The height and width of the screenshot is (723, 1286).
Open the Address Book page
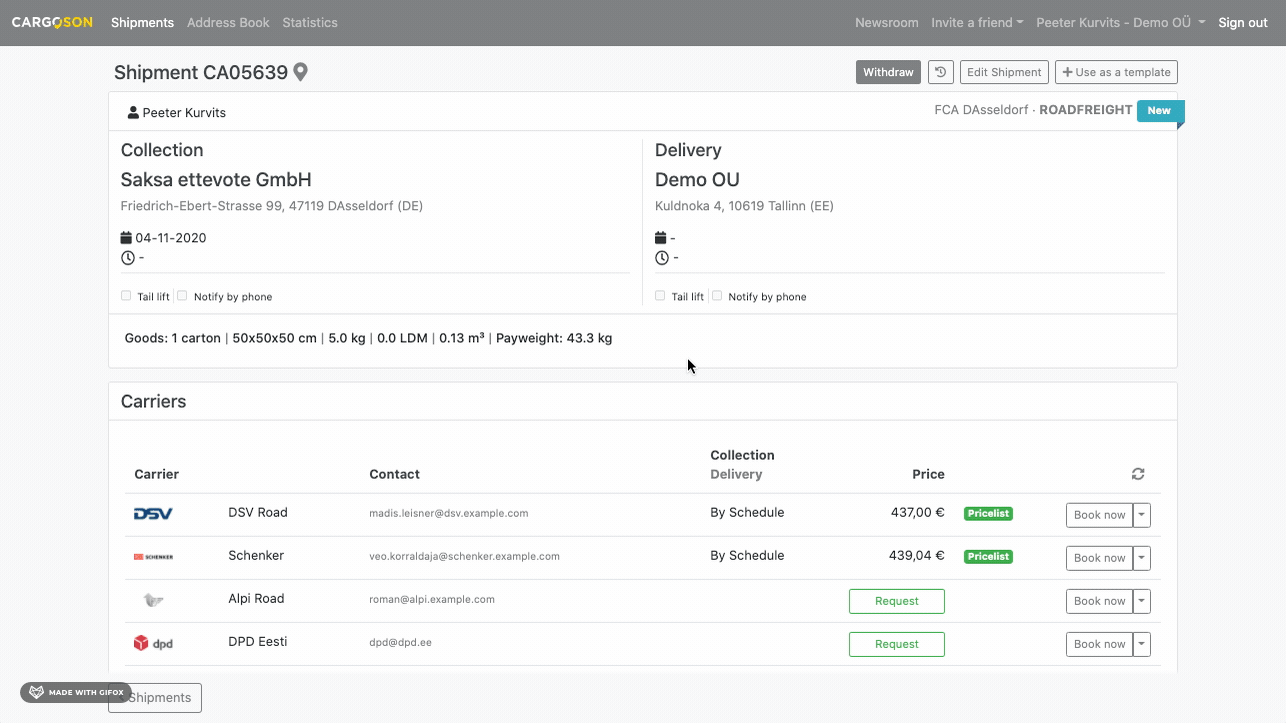click(228, 22)
